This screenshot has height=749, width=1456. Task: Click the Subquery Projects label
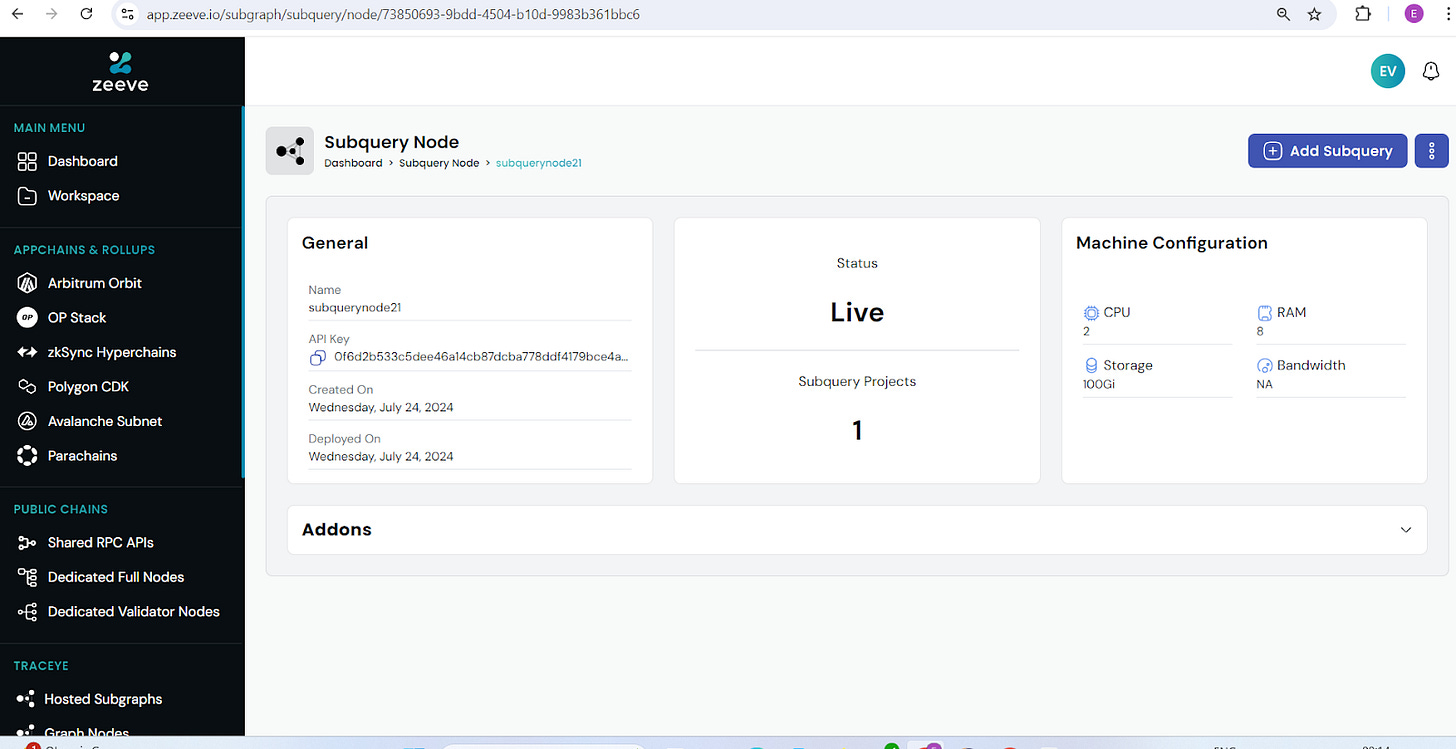(857, 381)
